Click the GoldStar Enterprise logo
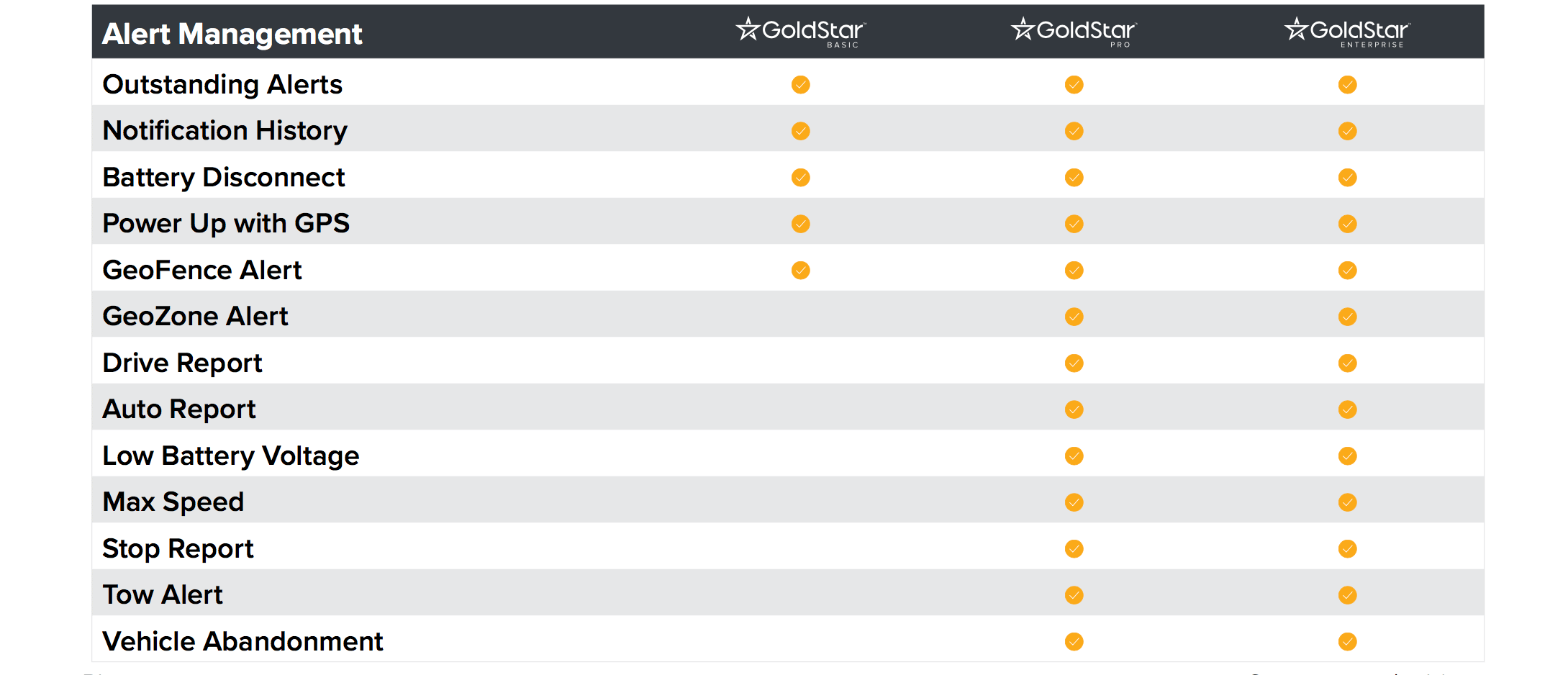The width and height of the screenshot is (1568, 675). [1347, 32]
